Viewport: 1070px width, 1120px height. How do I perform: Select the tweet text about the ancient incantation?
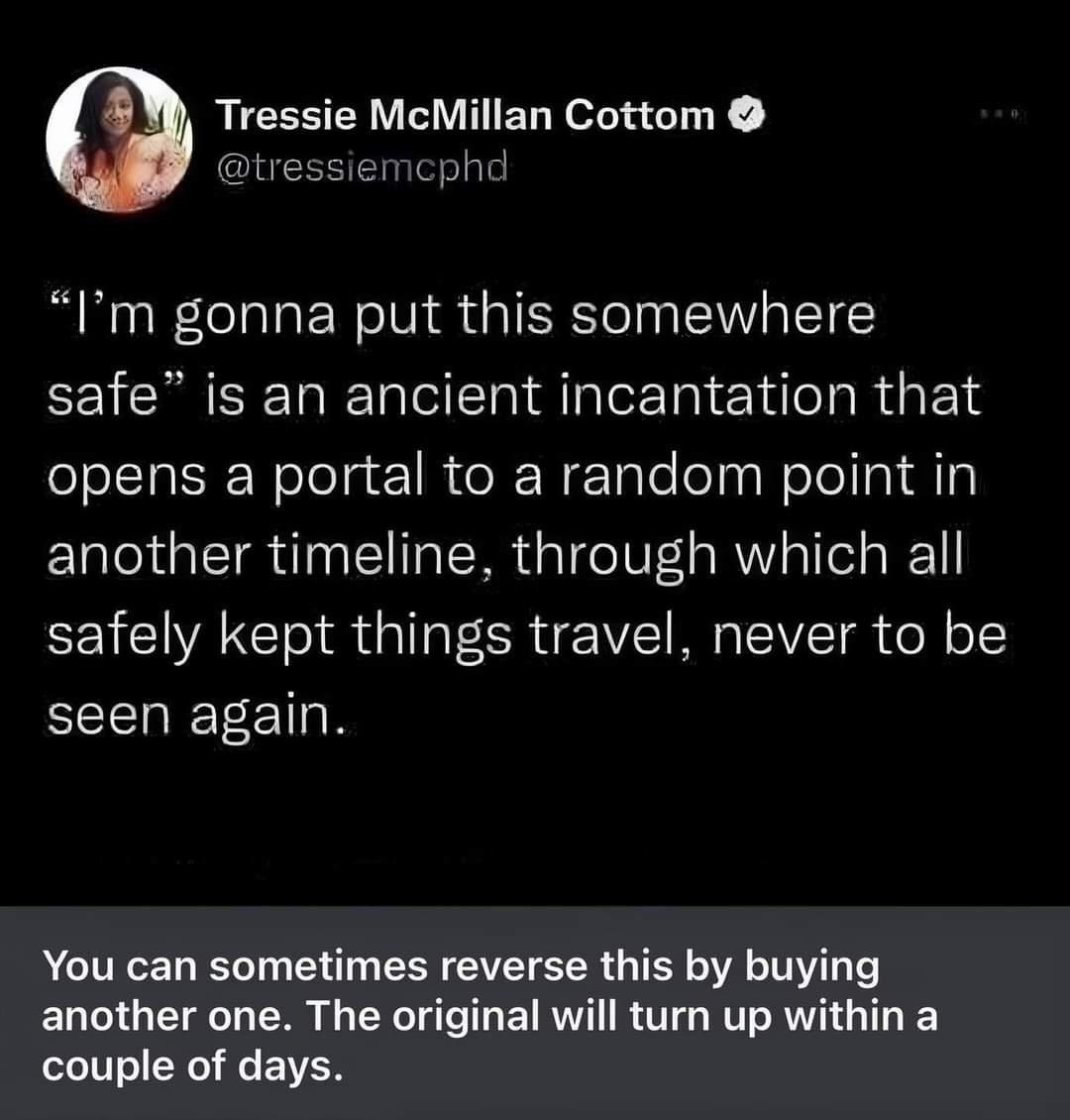click(x=525, y=505)
